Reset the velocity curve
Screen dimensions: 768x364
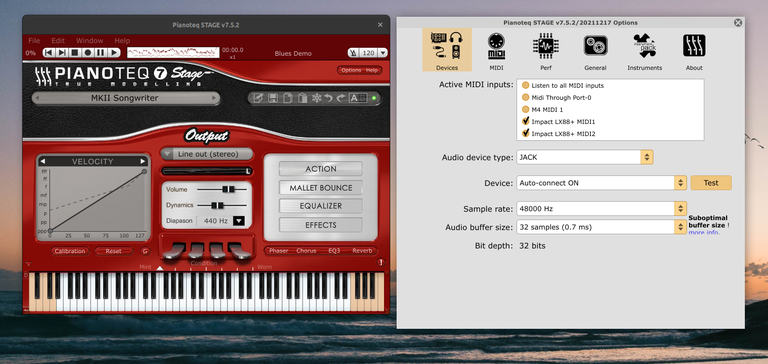pos(113,251)
